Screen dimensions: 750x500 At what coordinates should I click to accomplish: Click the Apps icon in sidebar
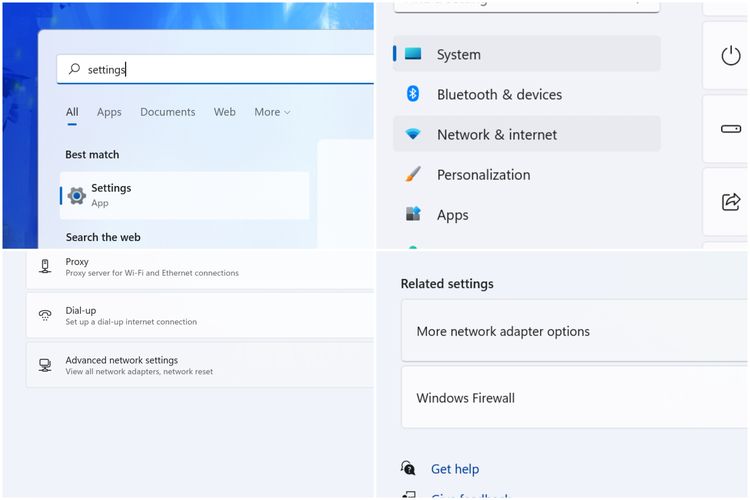(x=413, y=213)
